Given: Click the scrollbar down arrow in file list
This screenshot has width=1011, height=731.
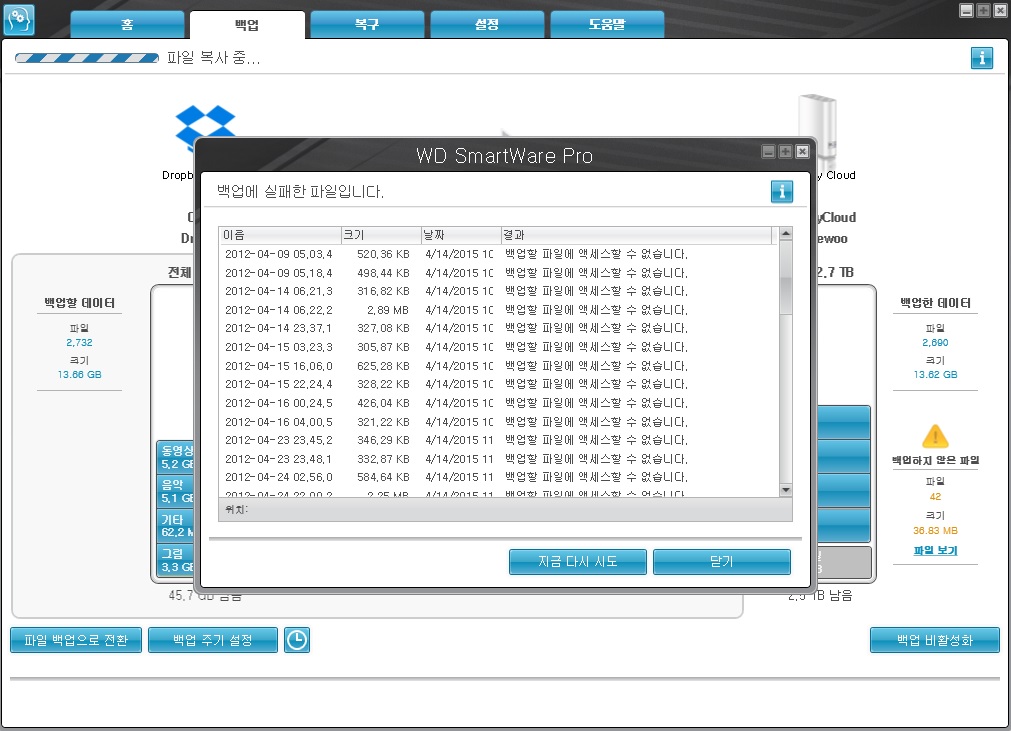Looking at the screenshot, I should pos(785,489).
